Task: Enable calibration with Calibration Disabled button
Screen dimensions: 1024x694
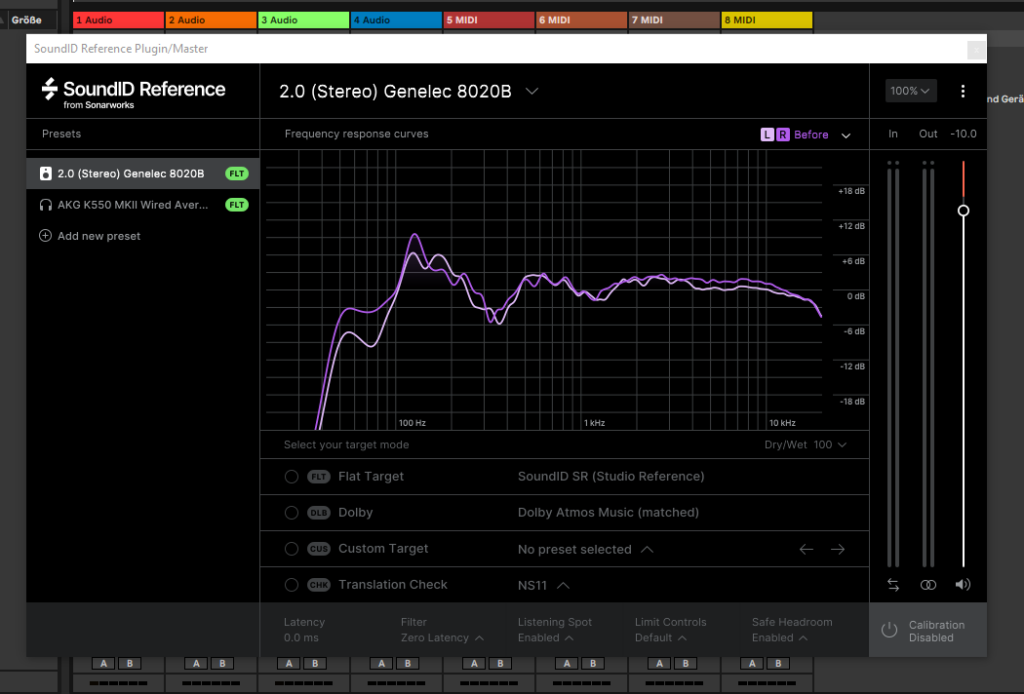Action: click(x=927, y=631)
